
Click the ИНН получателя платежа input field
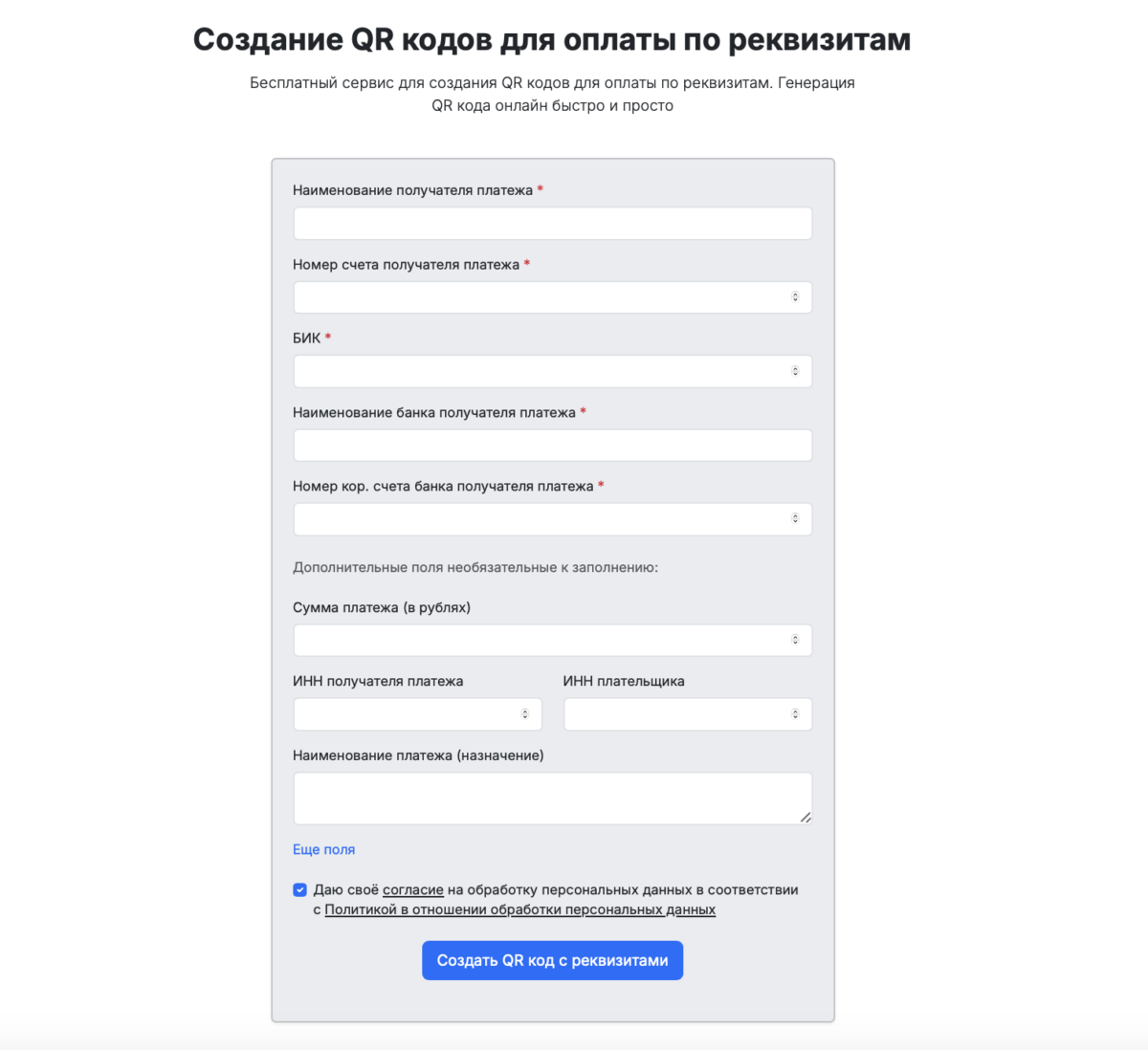click(x=411, y=713)
